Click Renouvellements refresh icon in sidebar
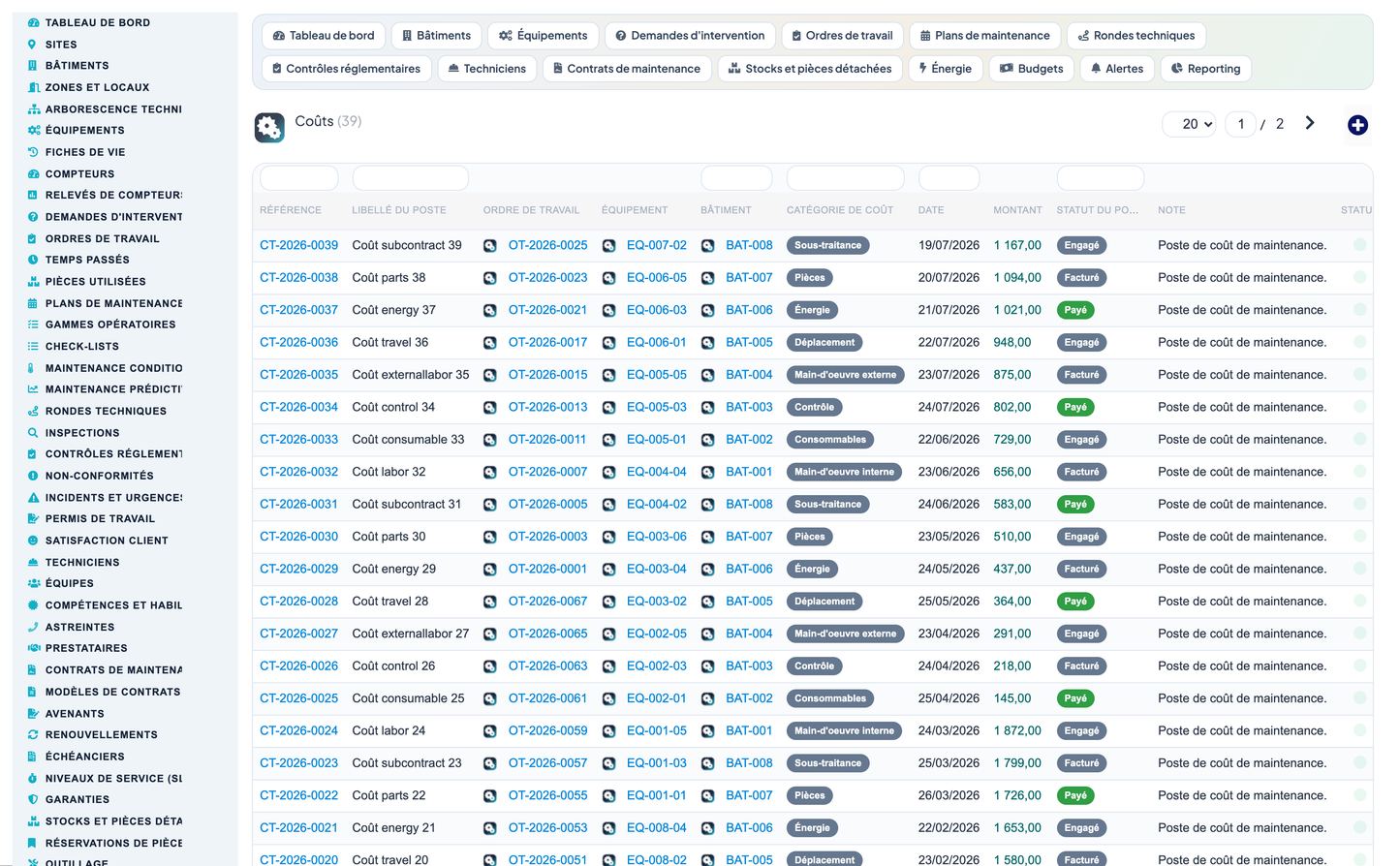Screen dimensions: 1400x866 coord(33,734)
